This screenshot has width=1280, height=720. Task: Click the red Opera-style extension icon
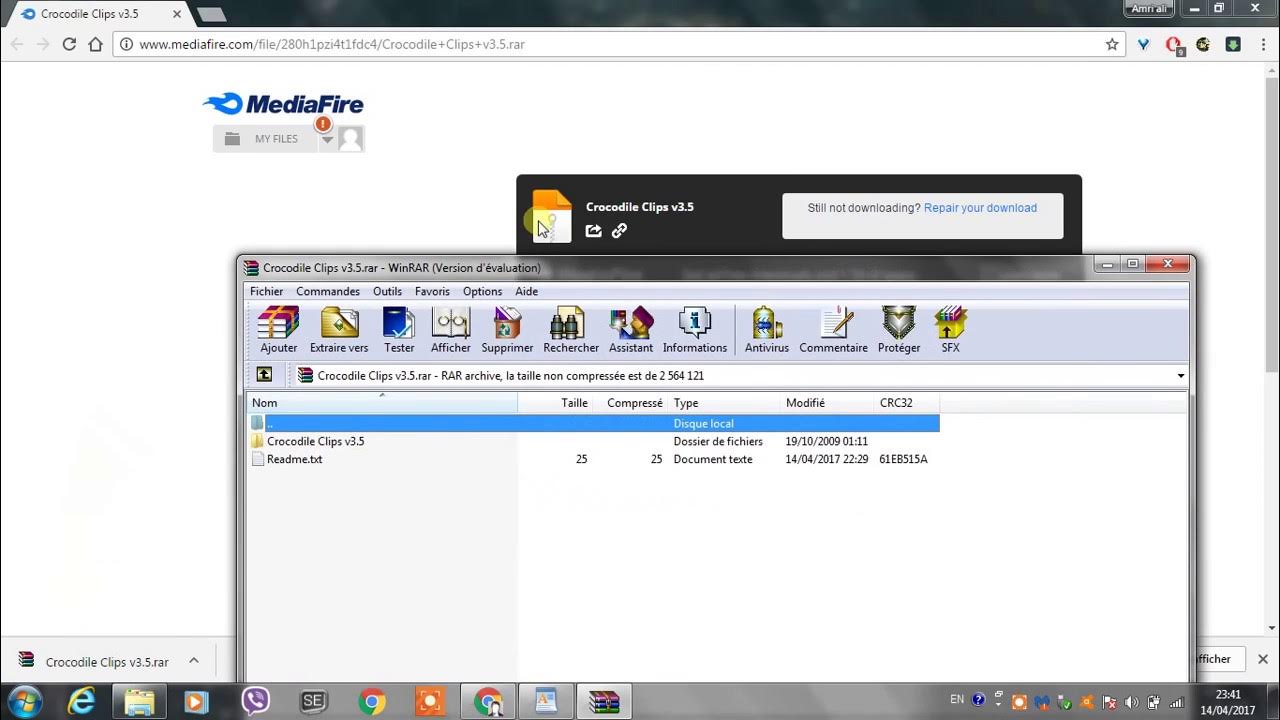tap(1175, 45)
